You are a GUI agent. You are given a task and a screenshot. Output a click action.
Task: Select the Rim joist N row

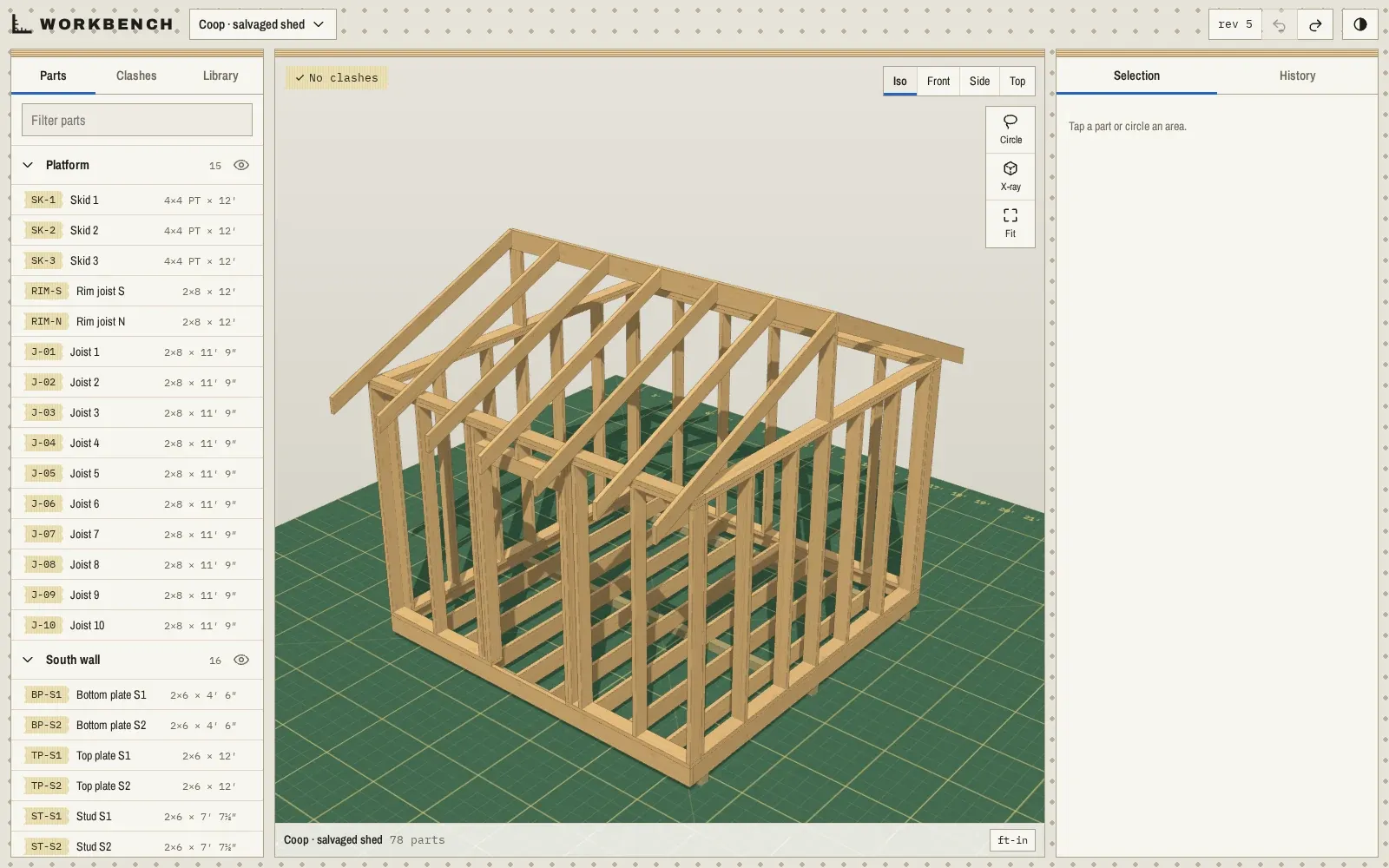[137, 321]
